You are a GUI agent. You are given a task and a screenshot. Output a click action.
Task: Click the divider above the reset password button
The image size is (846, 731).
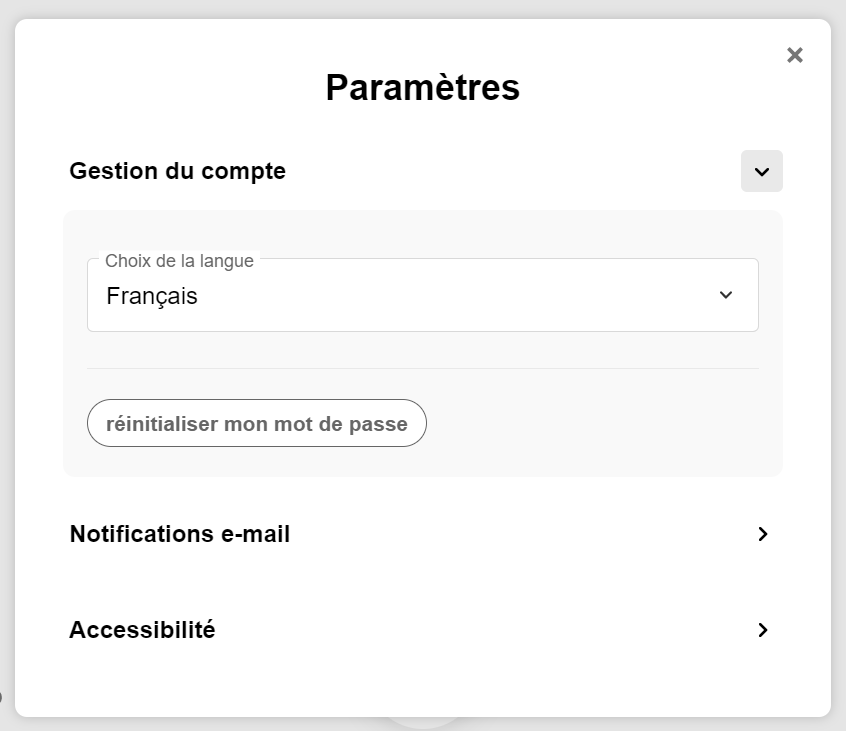pos(422,368)
